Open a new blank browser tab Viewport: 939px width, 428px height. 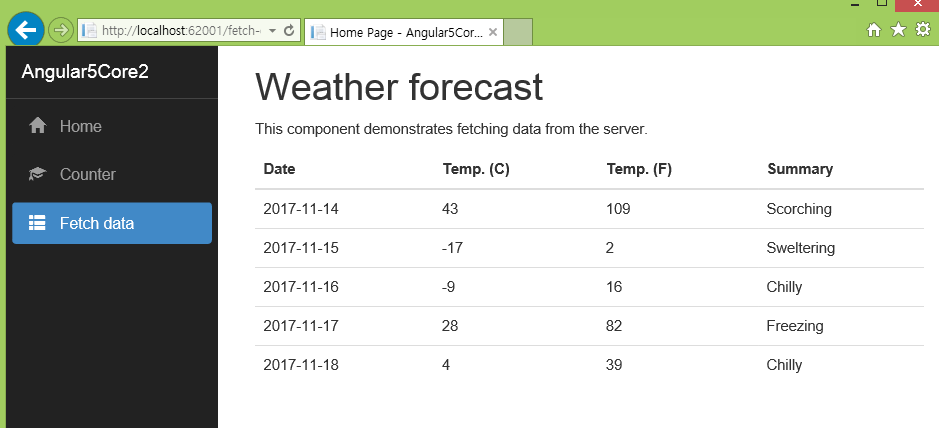coord(517,32)
